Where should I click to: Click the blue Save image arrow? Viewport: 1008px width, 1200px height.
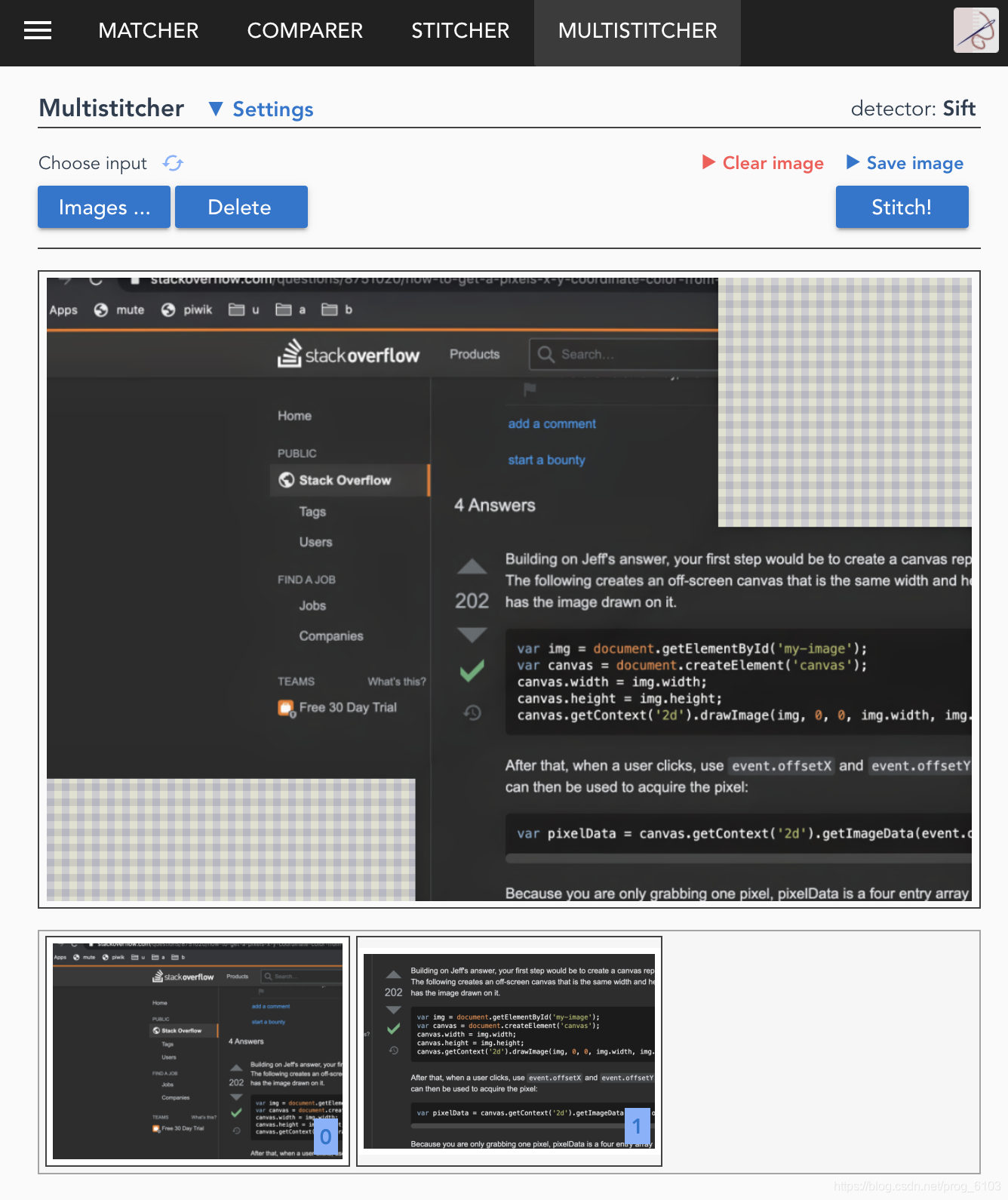[x=853, y=162]
